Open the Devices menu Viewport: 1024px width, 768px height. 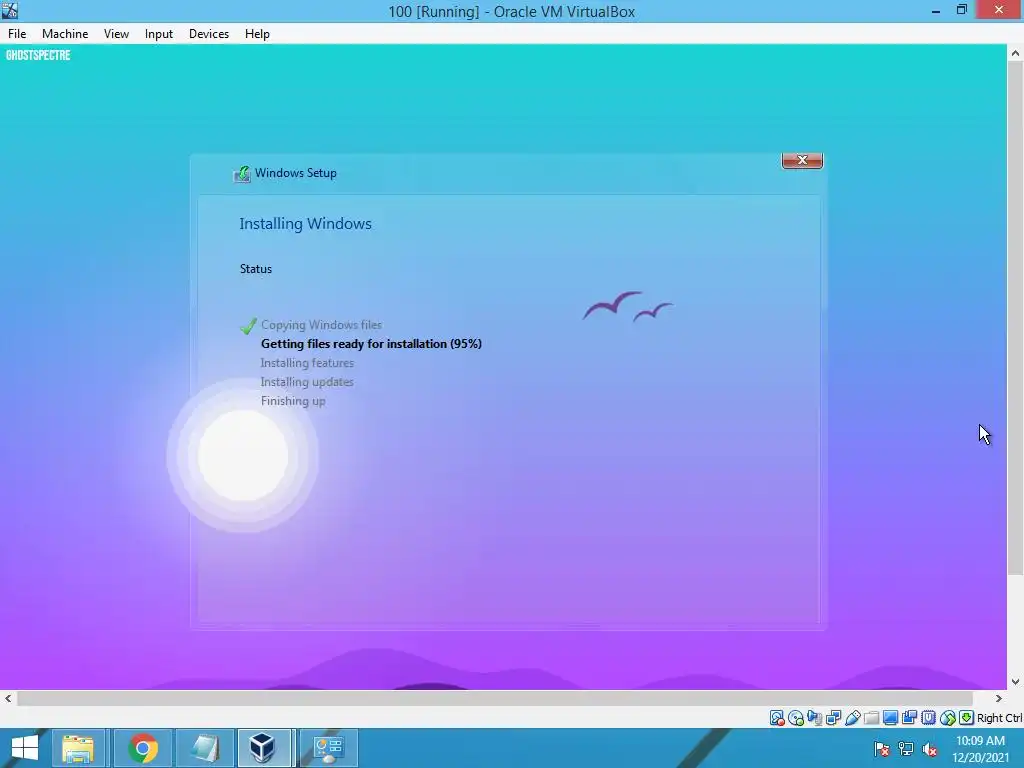(209, 34)
